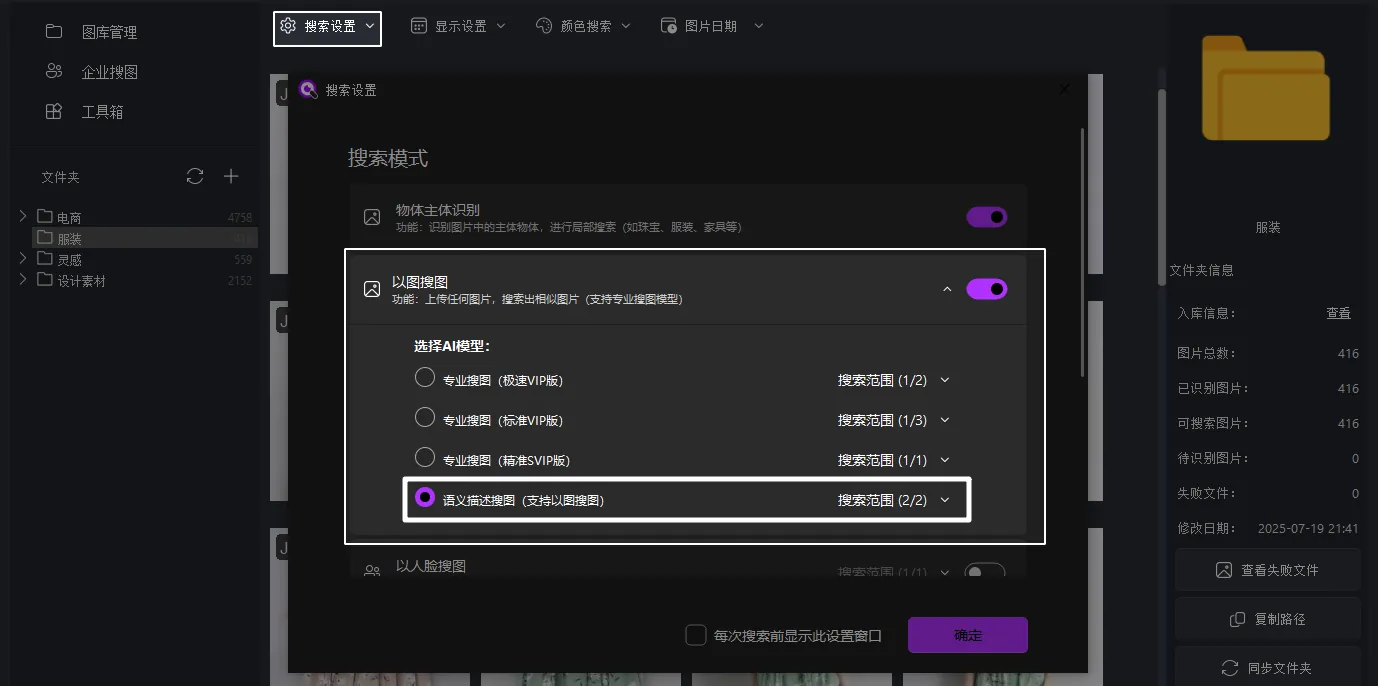Open the 图库管理 section in sidebar
Image resolution: width=1378 pixels, height=686 pixels.
coord(110,31)
